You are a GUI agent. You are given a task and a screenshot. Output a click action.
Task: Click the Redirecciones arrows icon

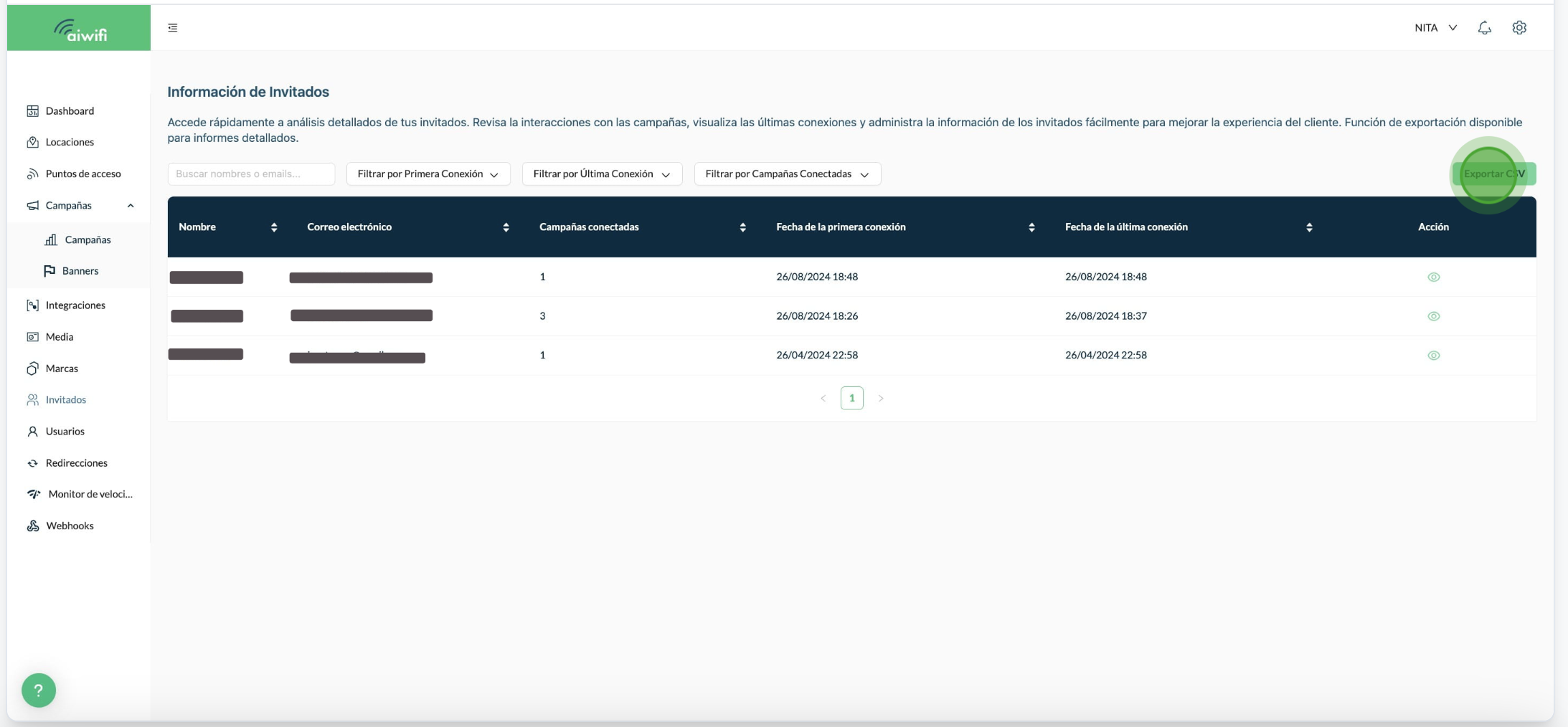click(x=33, y=463)
